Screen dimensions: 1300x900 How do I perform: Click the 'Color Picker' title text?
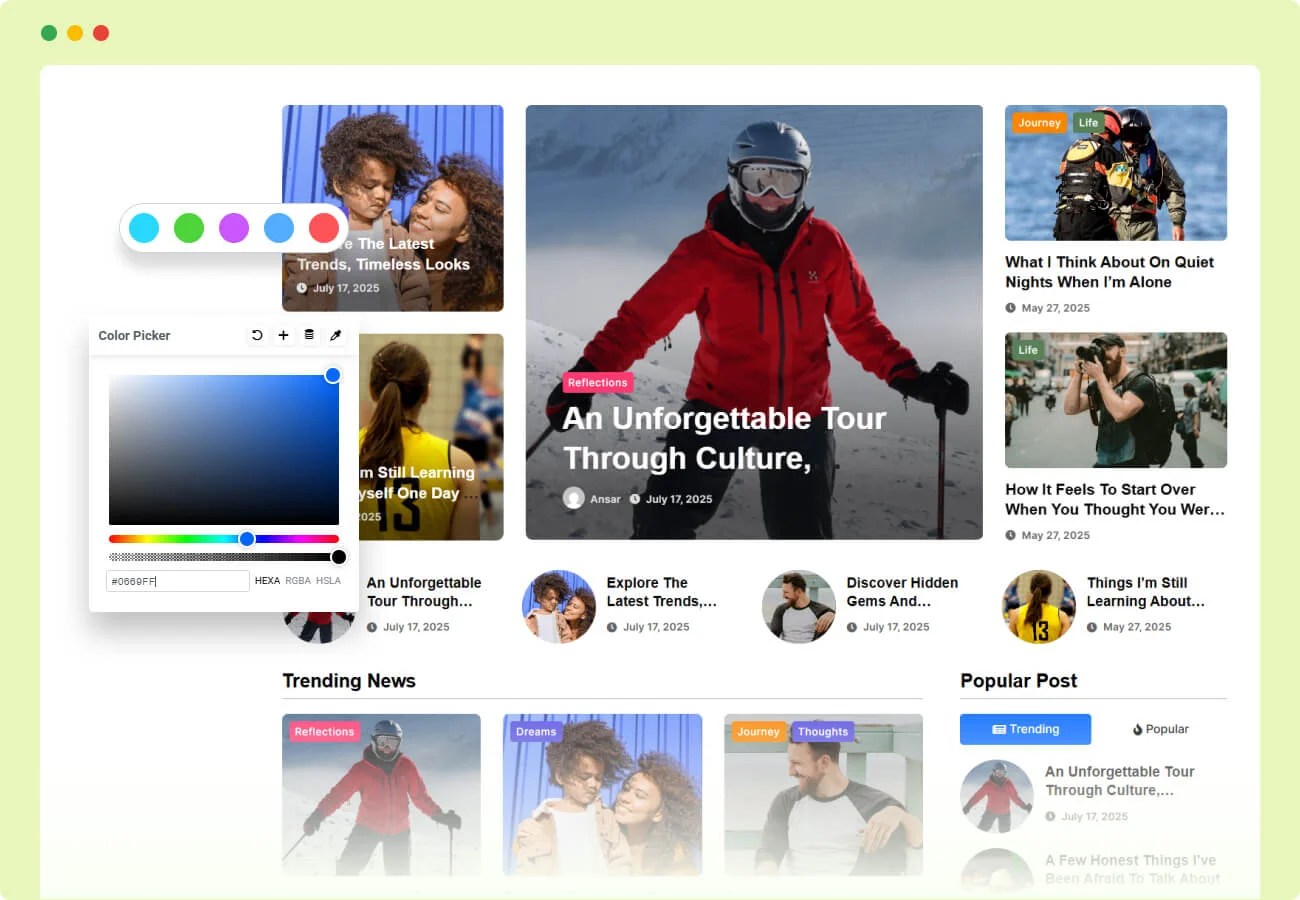(x=134, y=335)
